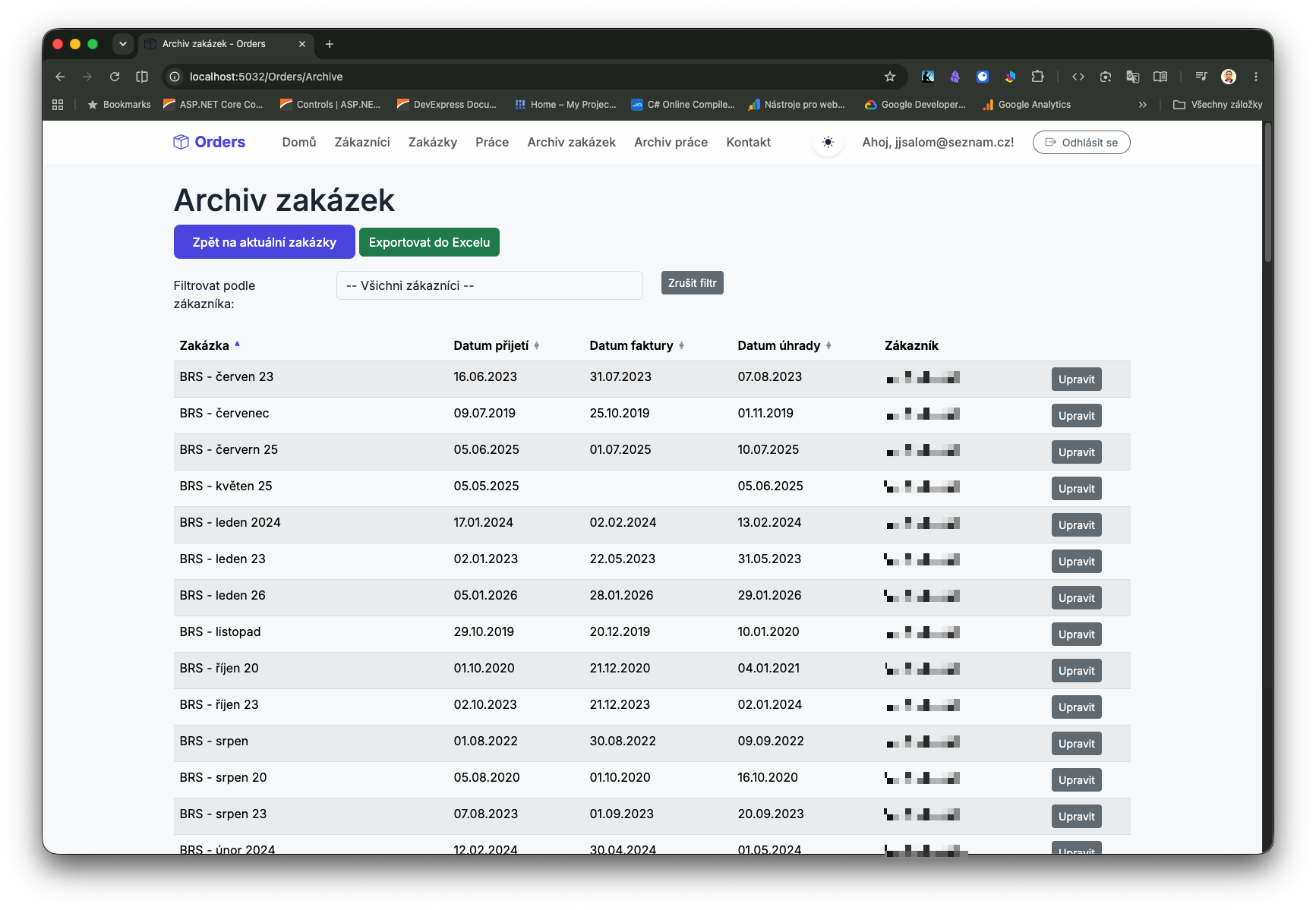Expand the tab search chevron dropdown
Screen dimensions: 1316x910
point(122,44)
